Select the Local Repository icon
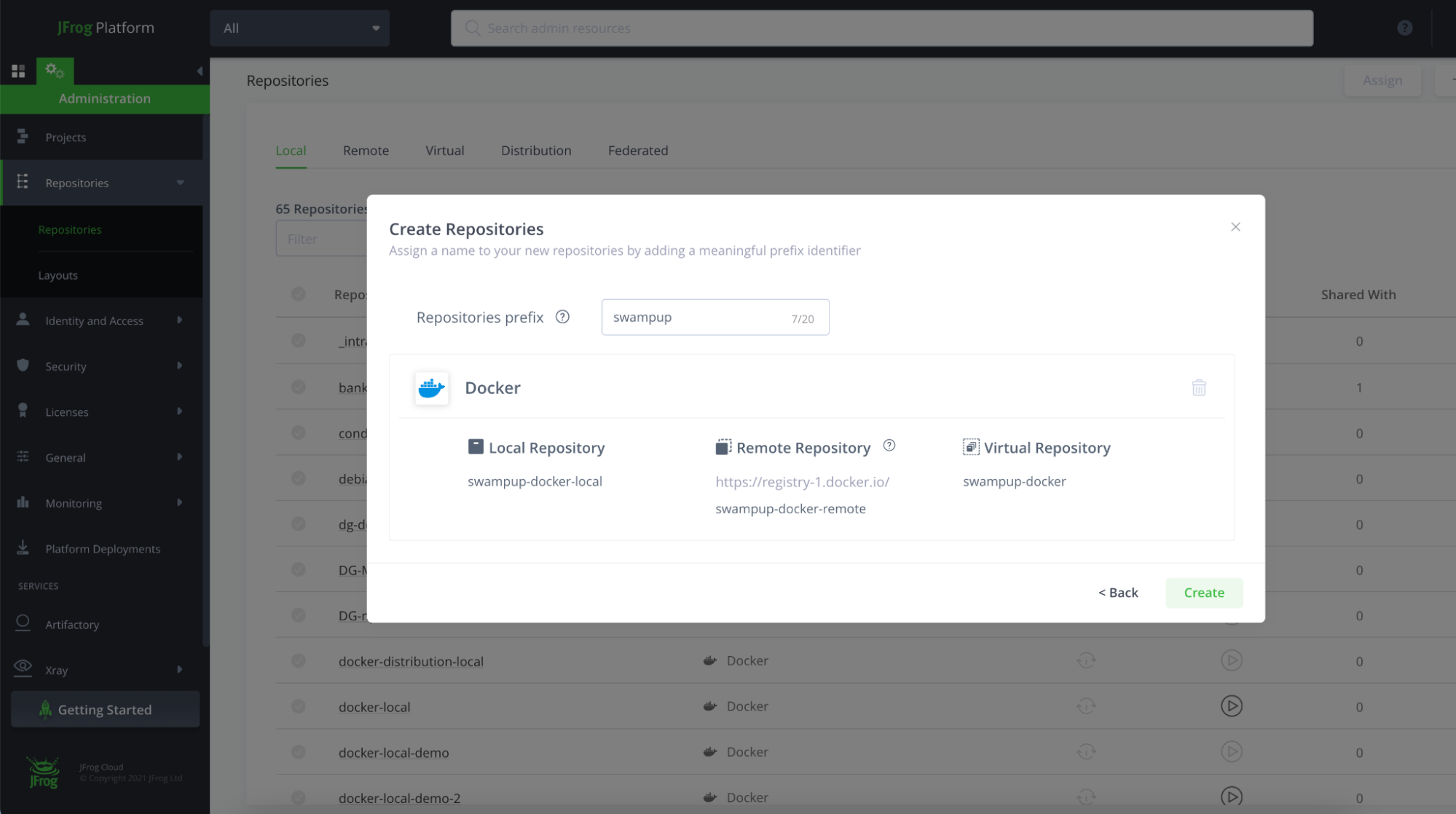Screen dimensions: 1456x814 pyautogui.click(x=474, y=446)
